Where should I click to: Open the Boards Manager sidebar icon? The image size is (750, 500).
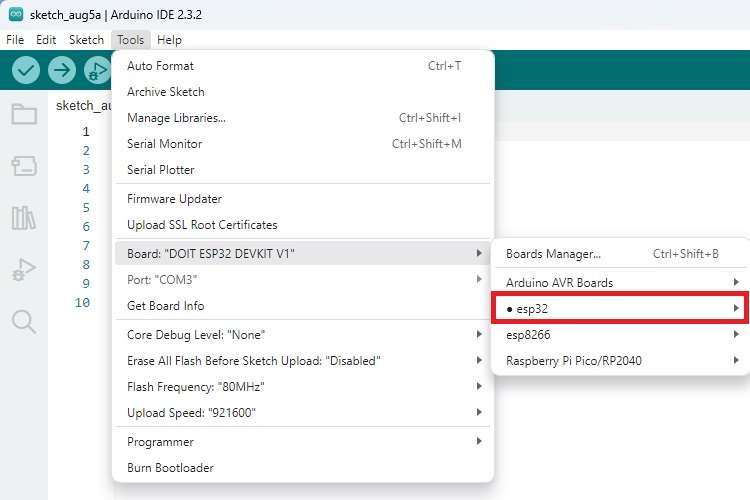tap(24, 166)
